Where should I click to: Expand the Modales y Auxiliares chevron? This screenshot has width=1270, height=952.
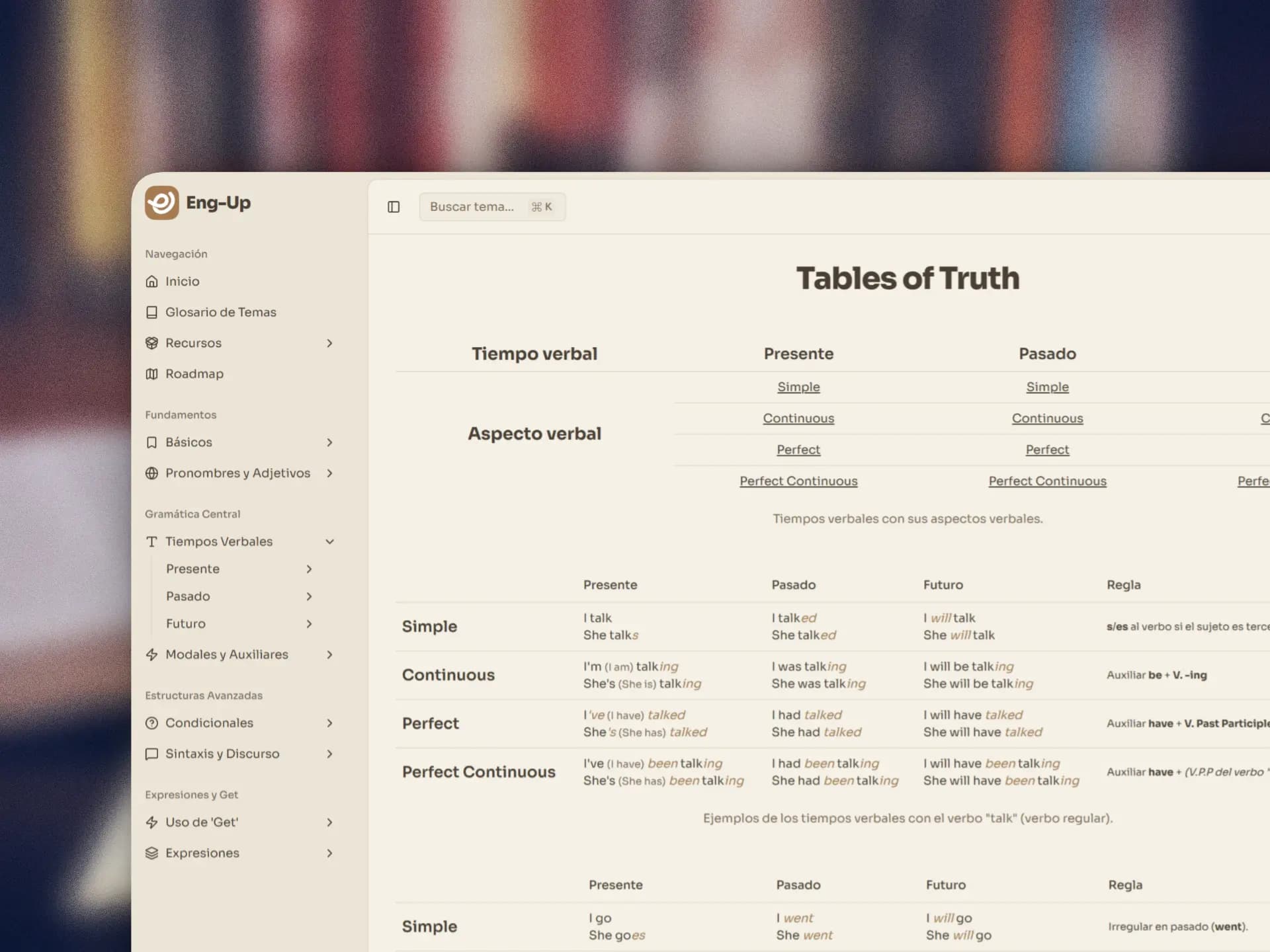point(329,654)
